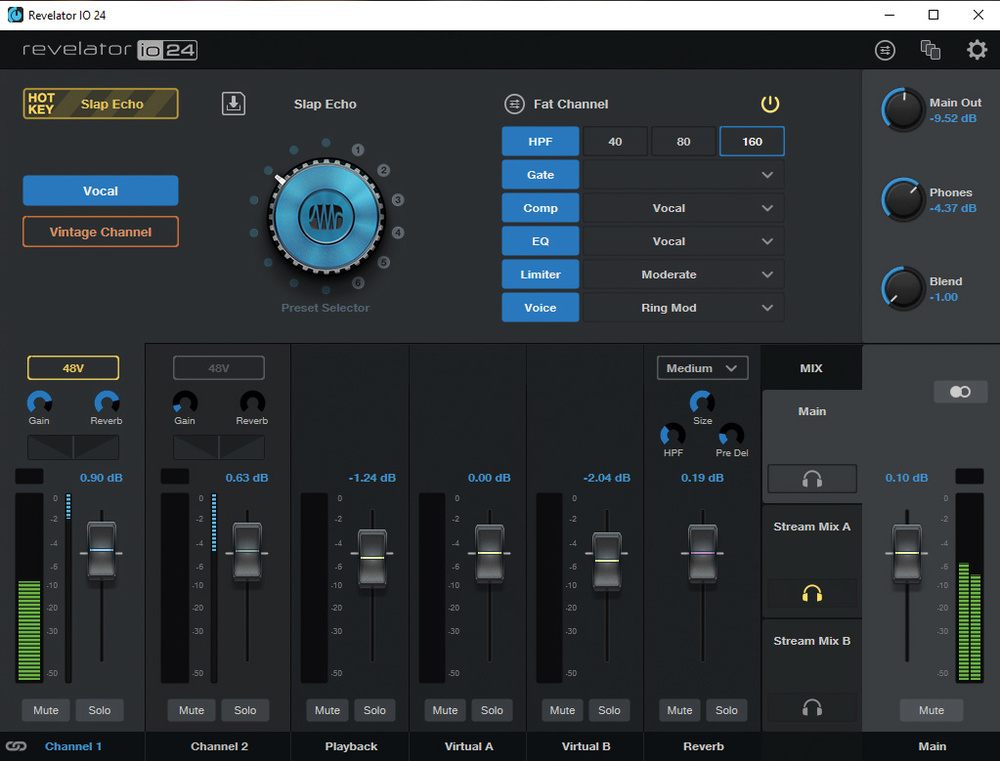Select the Main mix tab
Viewport: 1000px width, 761px height.
tap(812, 411)
